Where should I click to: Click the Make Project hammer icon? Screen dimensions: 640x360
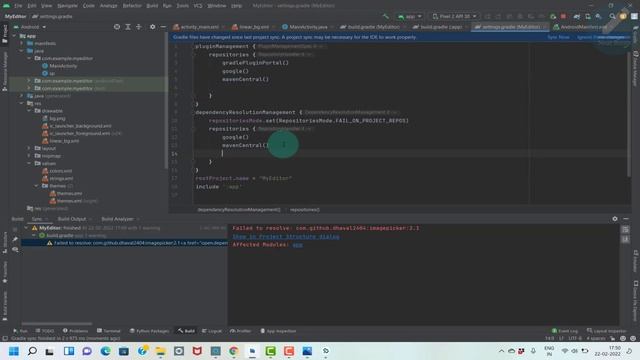point(385,16)
